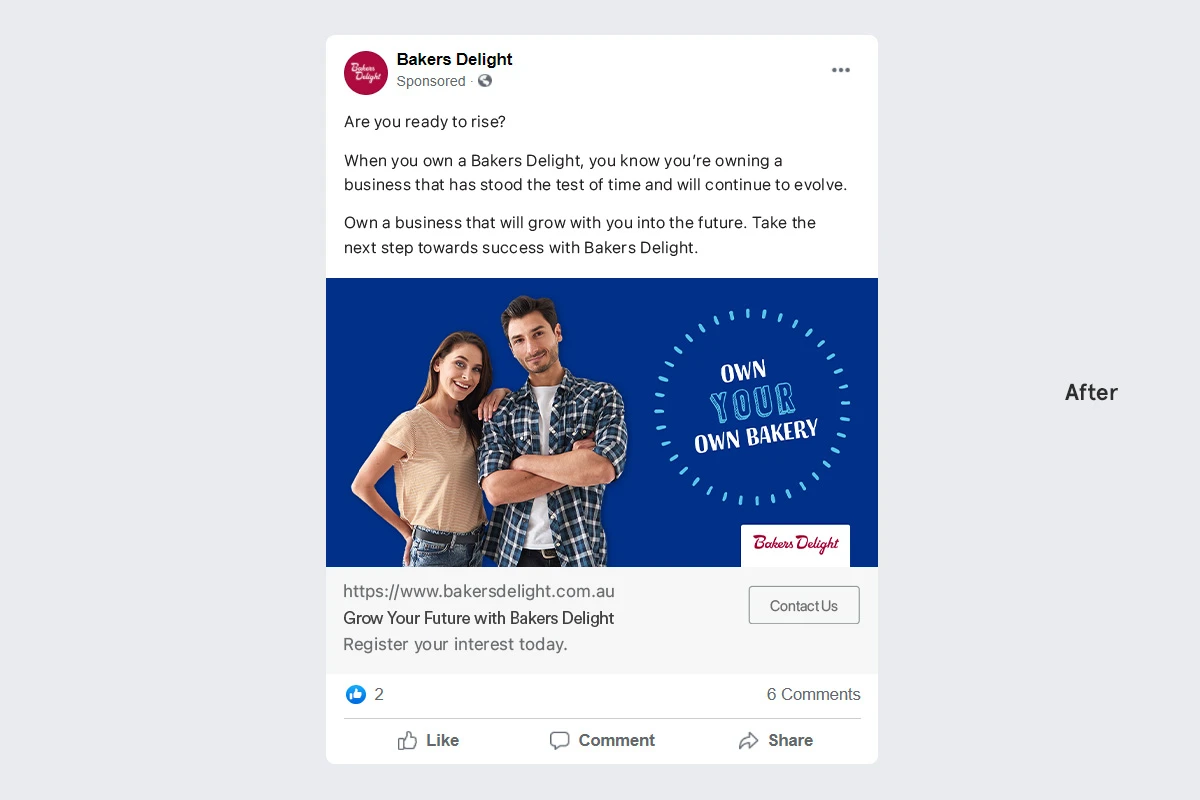This screenshot has height=800, width=1200.
Task: Click the Bakers Delight logo in ad image
Action: click(x=795, y=545)
